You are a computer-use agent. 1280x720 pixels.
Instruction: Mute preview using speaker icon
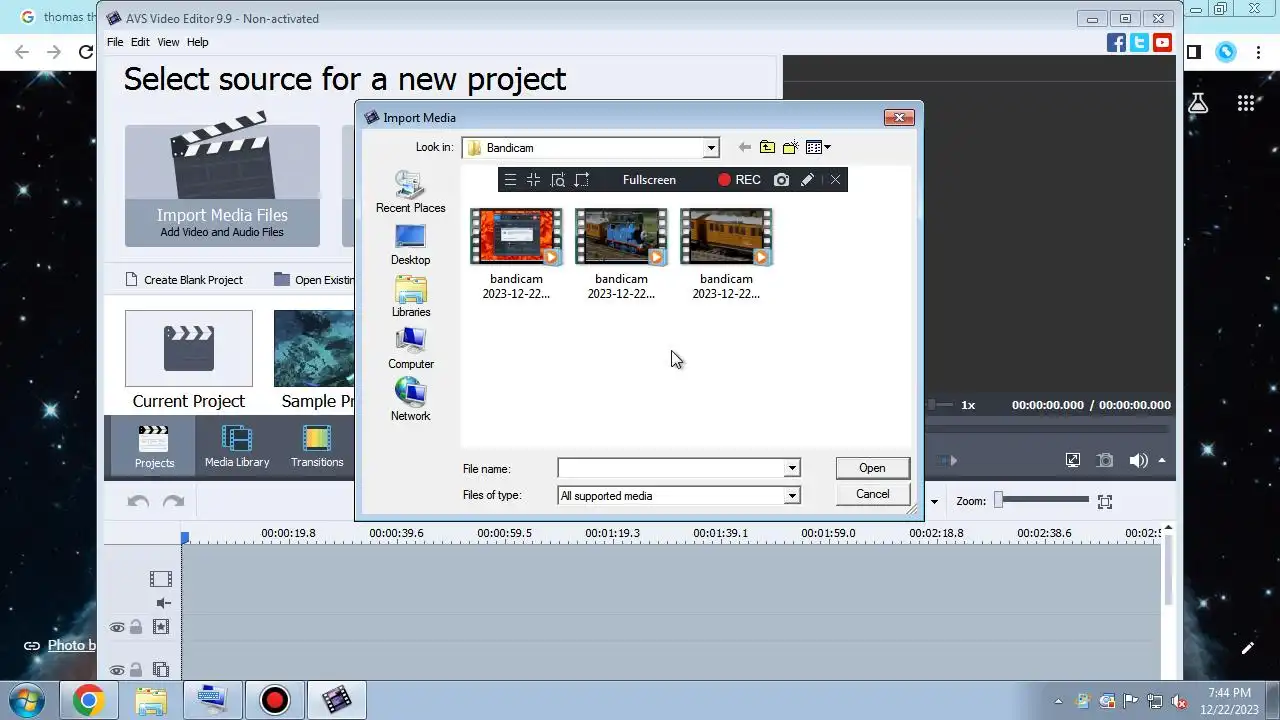pos(1138,460)
